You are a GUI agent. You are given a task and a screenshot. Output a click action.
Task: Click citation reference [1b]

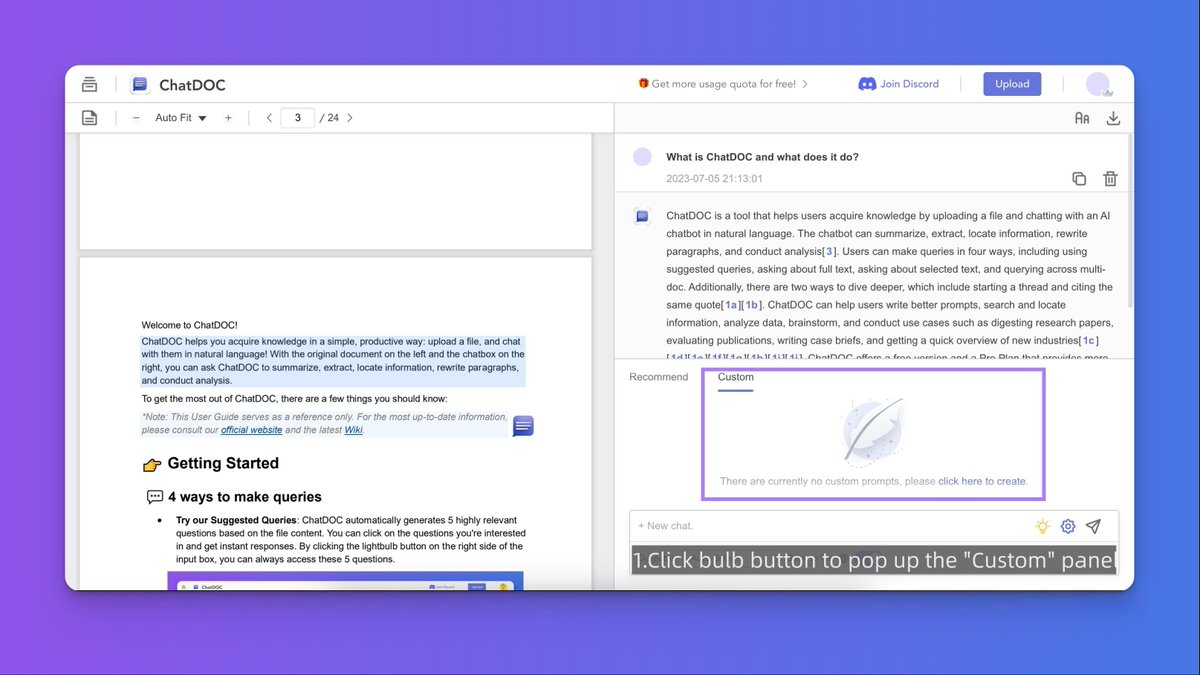click(752, 305)
